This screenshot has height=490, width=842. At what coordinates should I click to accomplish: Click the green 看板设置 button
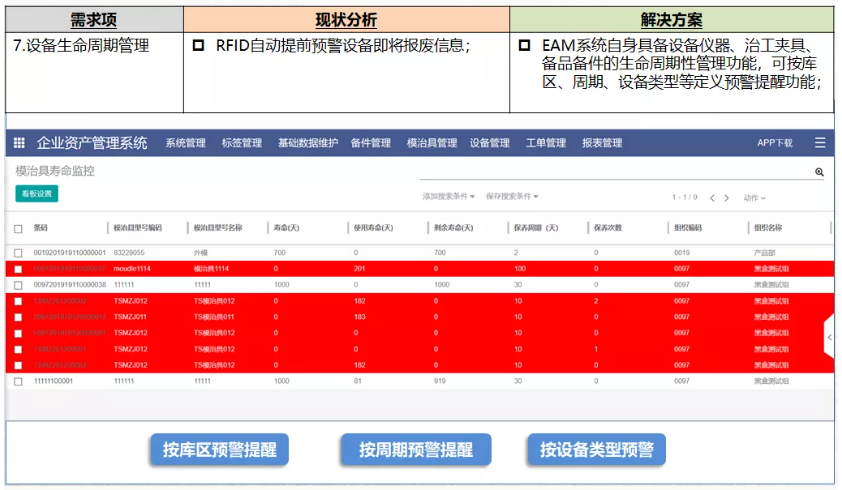(37, 193)
